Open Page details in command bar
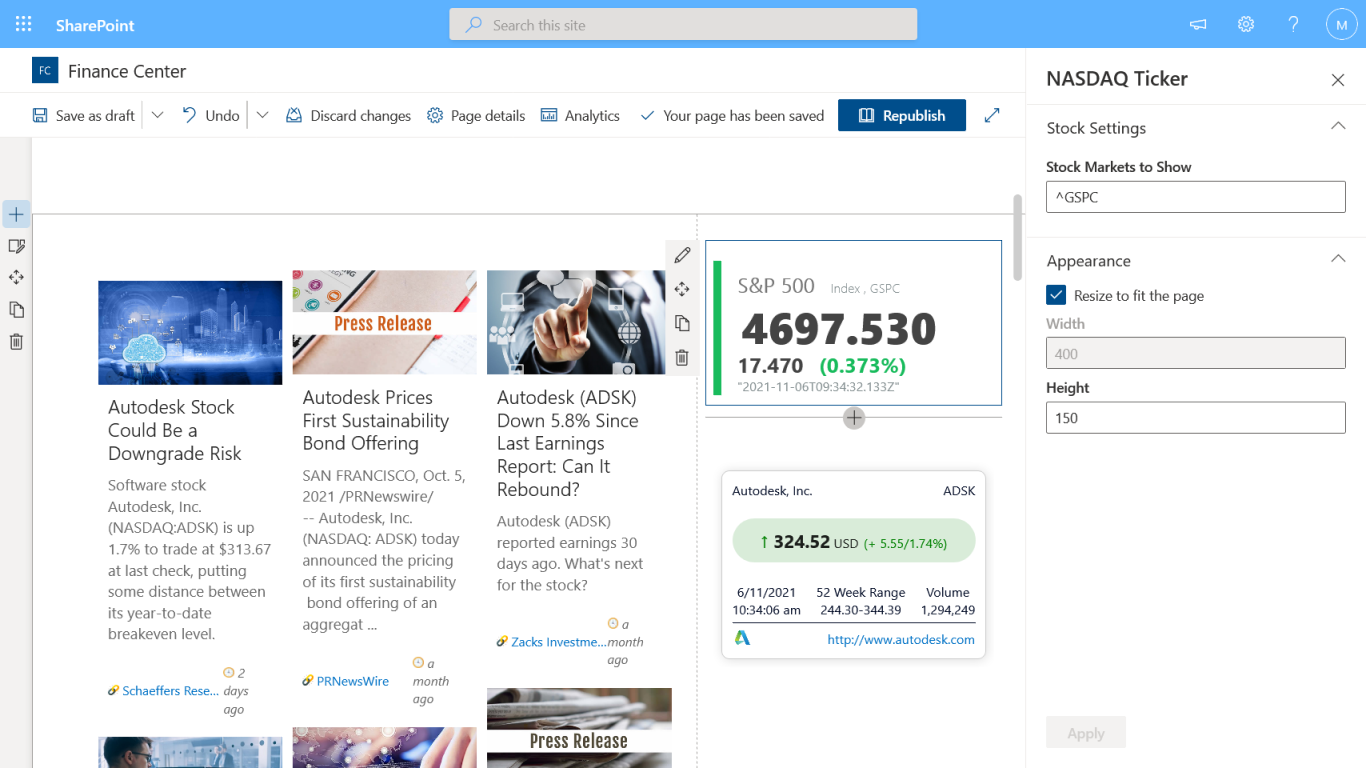The image size is (1366, 768). [x=476, y=116]
